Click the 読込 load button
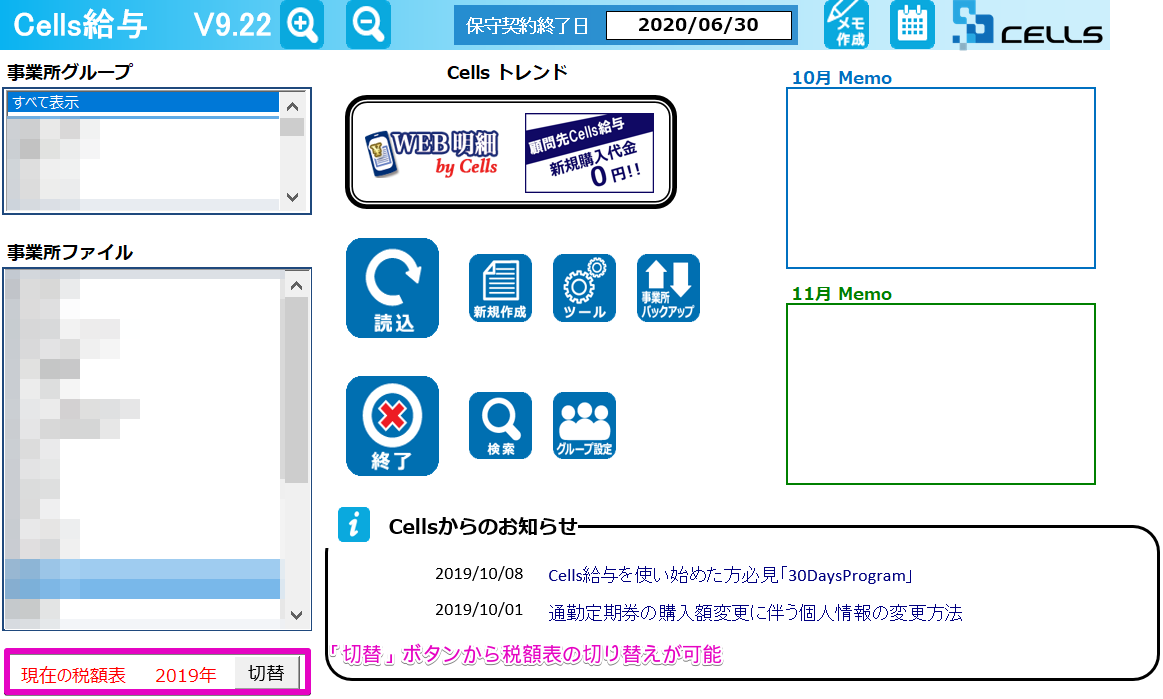The width and height of the screenshot is (1163, 699). [392, 288]
